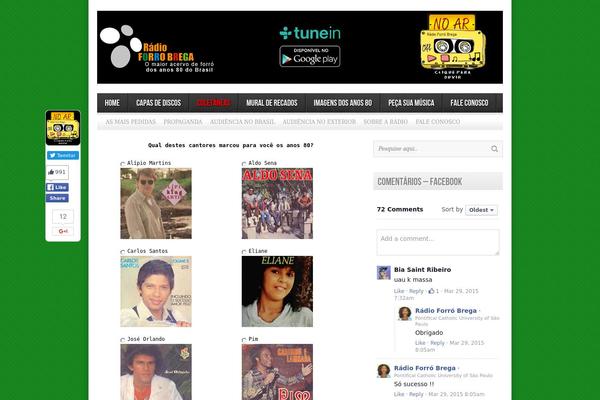This screenshot has width=600, height=400.
Task: Go to PROPAGANDA submenu link
Action: 183,122
